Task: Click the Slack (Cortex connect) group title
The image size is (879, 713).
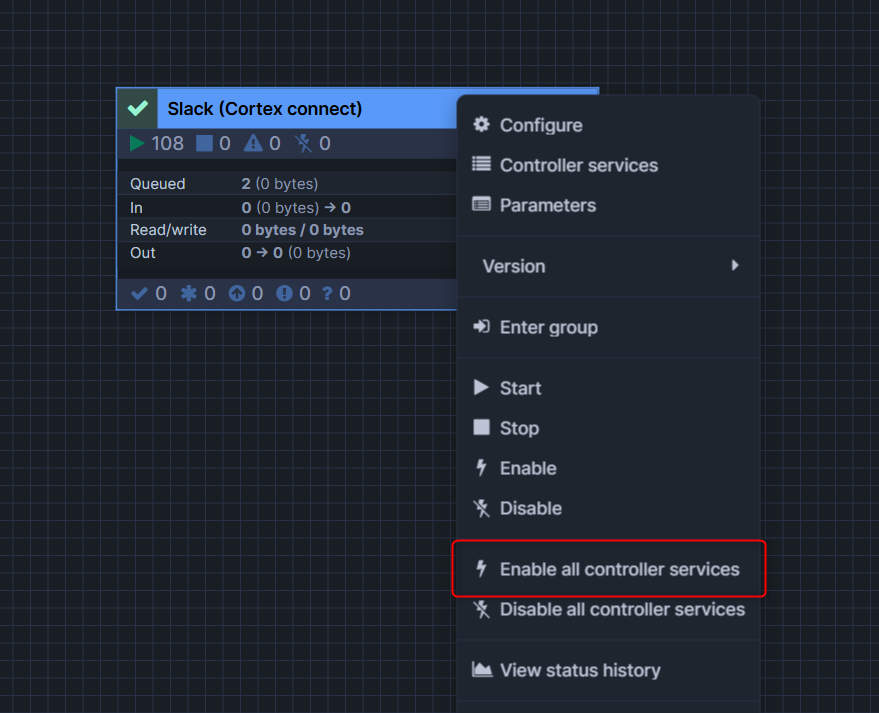Action: click(x=265, y=109)
